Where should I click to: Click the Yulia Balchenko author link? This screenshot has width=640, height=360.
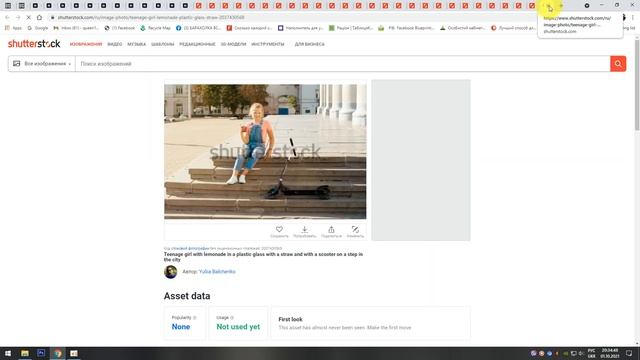217,272
